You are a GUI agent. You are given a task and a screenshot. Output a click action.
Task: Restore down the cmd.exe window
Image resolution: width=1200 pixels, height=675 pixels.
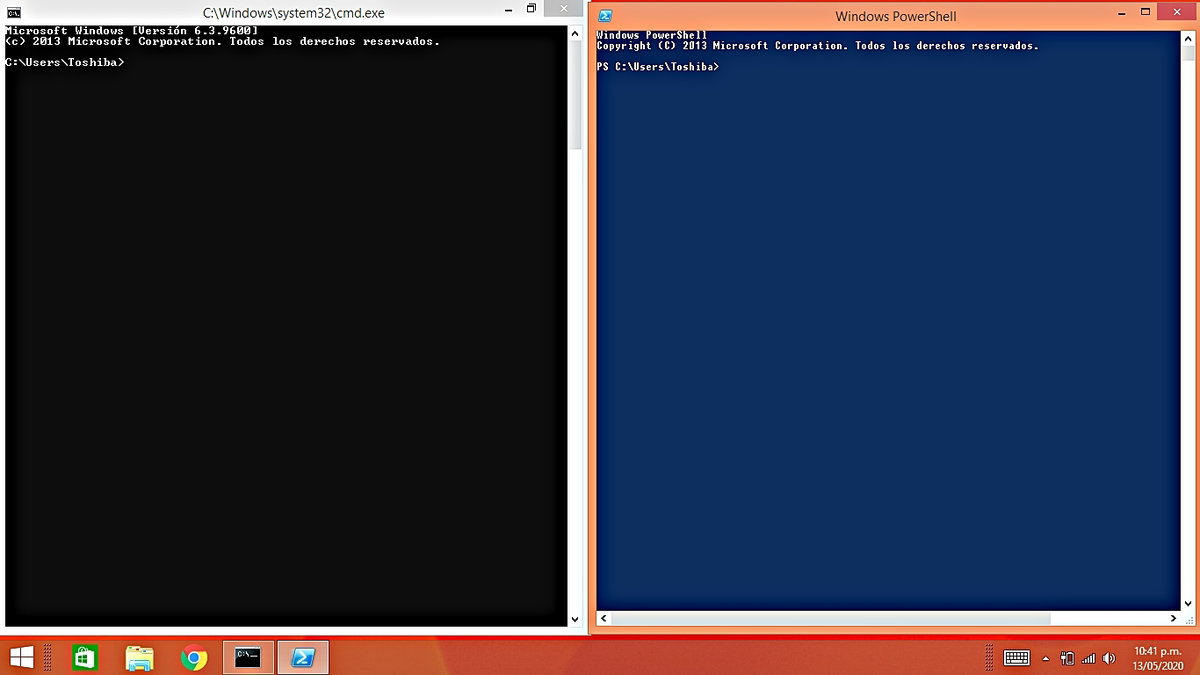click(x=532, y=9)
